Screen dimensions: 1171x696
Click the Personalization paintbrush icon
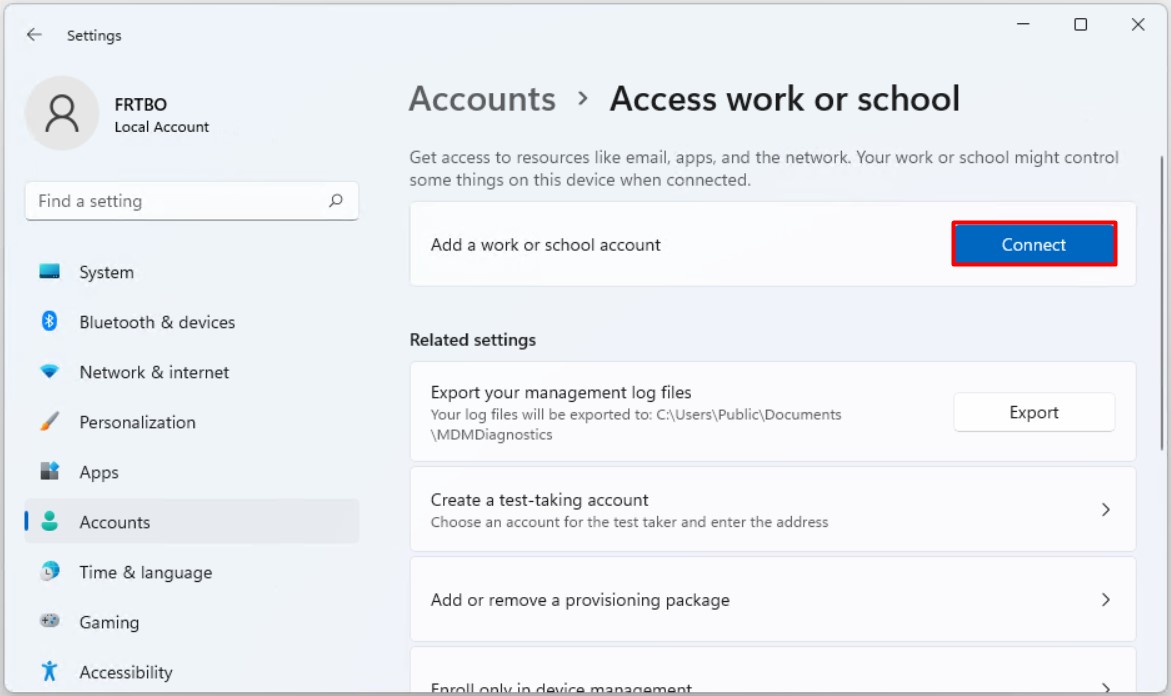click(49, 421)
